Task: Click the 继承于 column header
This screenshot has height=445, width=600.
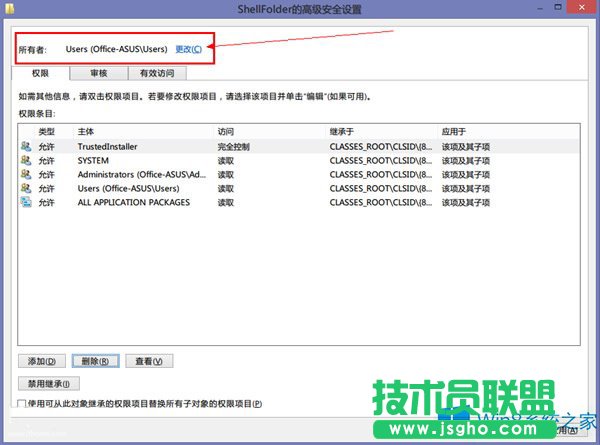Action: (340, 131)
